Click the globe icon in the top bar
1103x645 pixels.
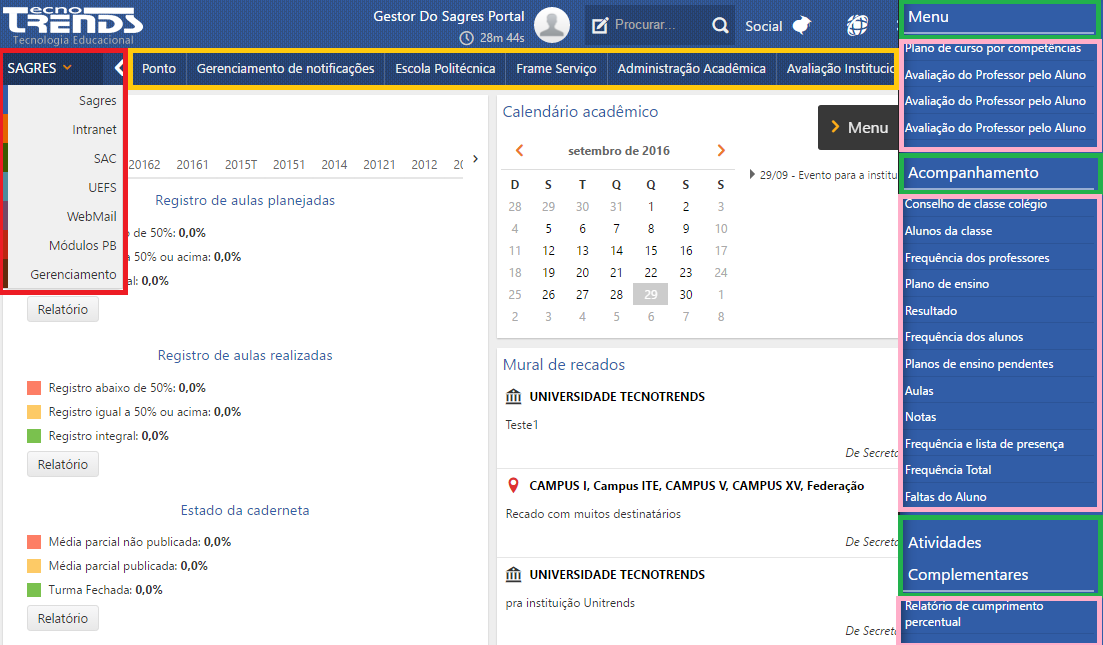[x=857, y=25]
